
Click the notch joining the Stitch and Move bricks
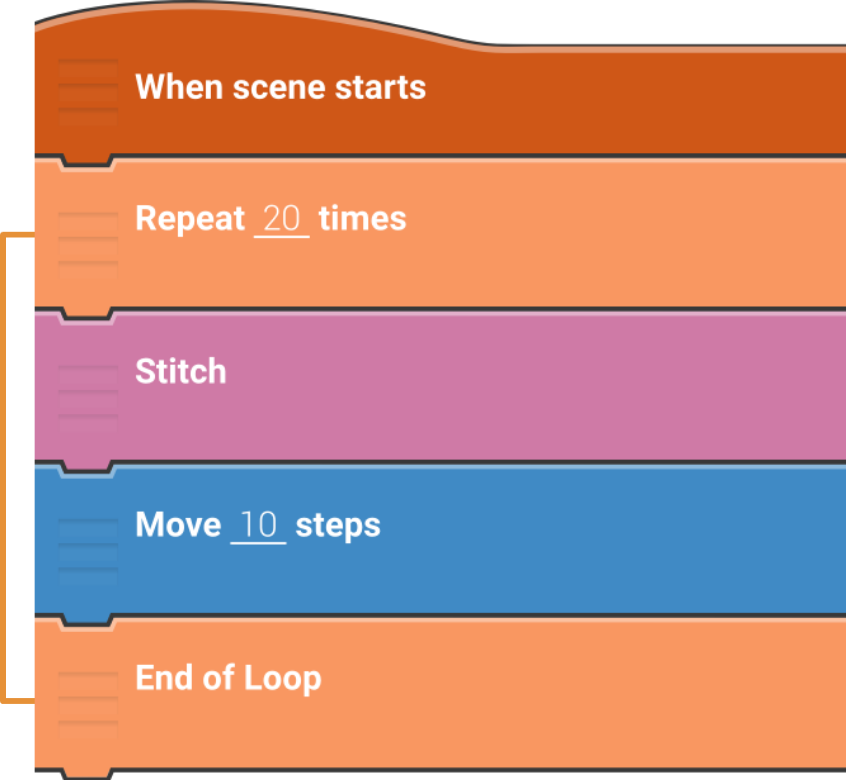click(86, 466)
